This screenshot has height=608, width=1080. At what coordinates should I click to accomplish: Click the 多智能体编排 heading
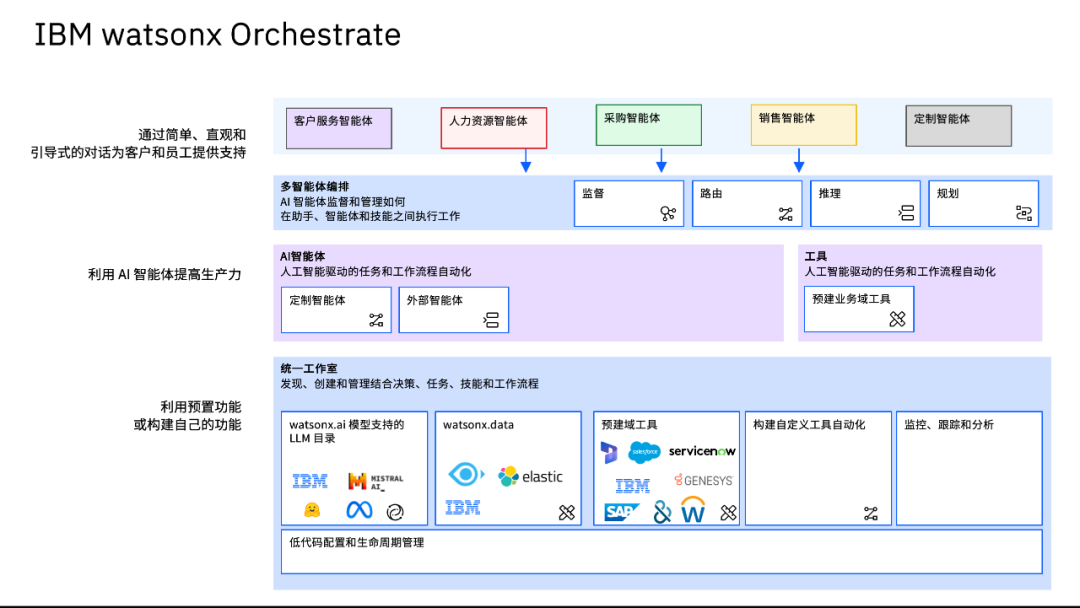click(315, 187)
